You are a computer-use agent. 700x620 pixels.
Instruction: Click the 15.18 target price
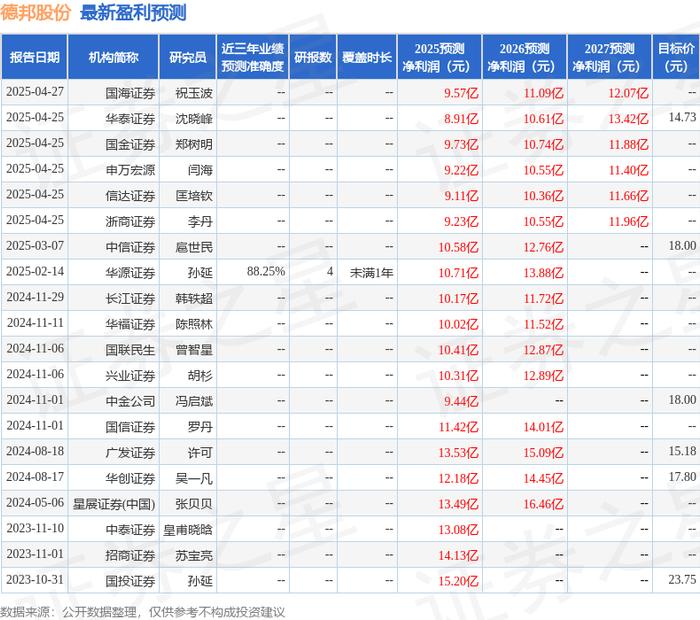(x=683, y=451)
